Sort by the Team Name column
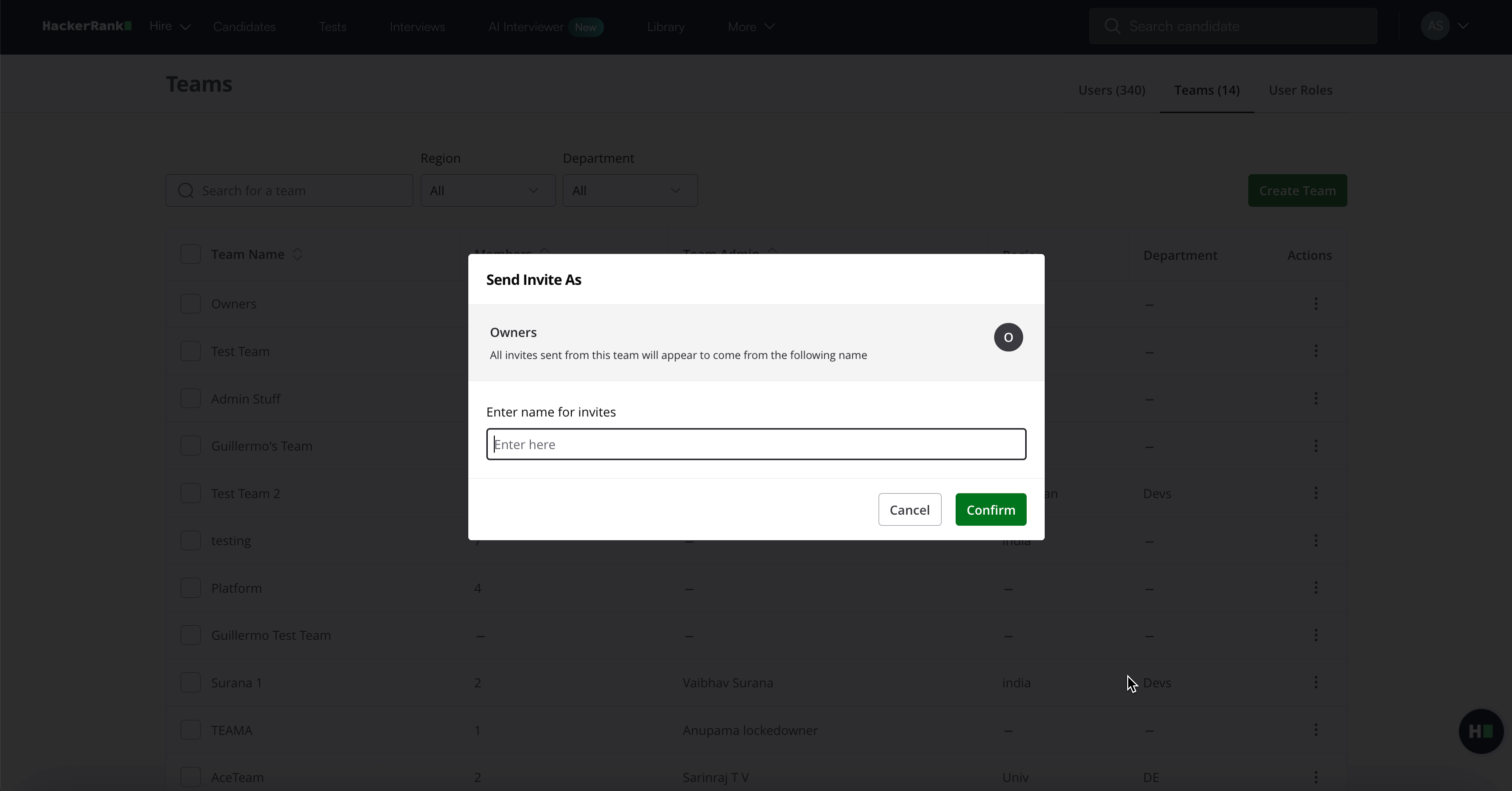Screen dimensions: 1512x791 298,254
